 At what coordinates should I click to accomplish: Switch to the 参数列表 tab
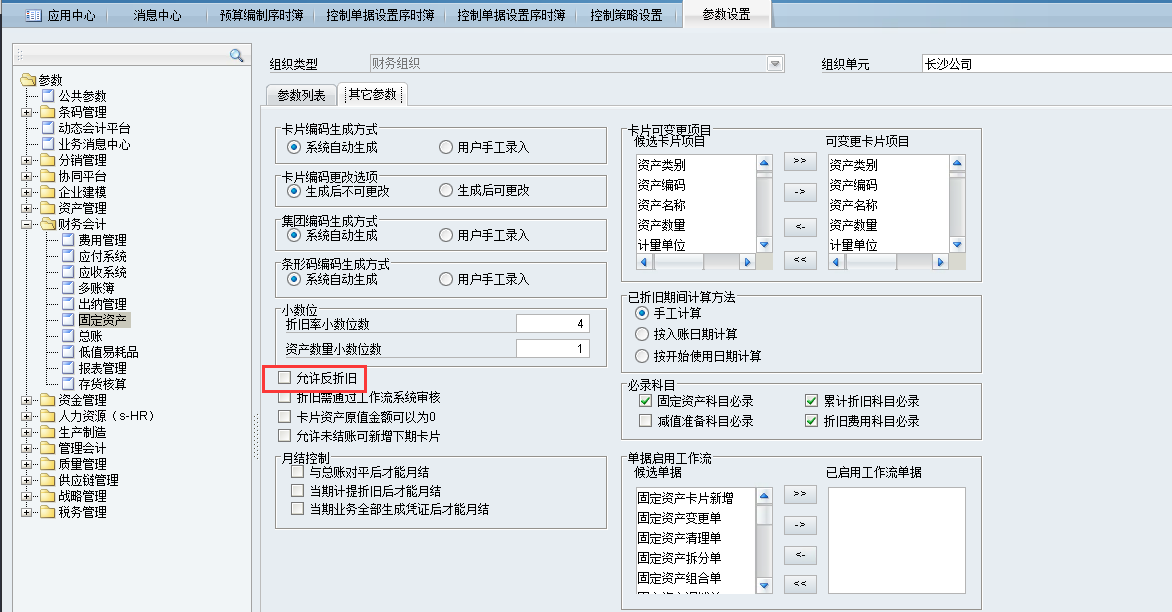point(301,95)
